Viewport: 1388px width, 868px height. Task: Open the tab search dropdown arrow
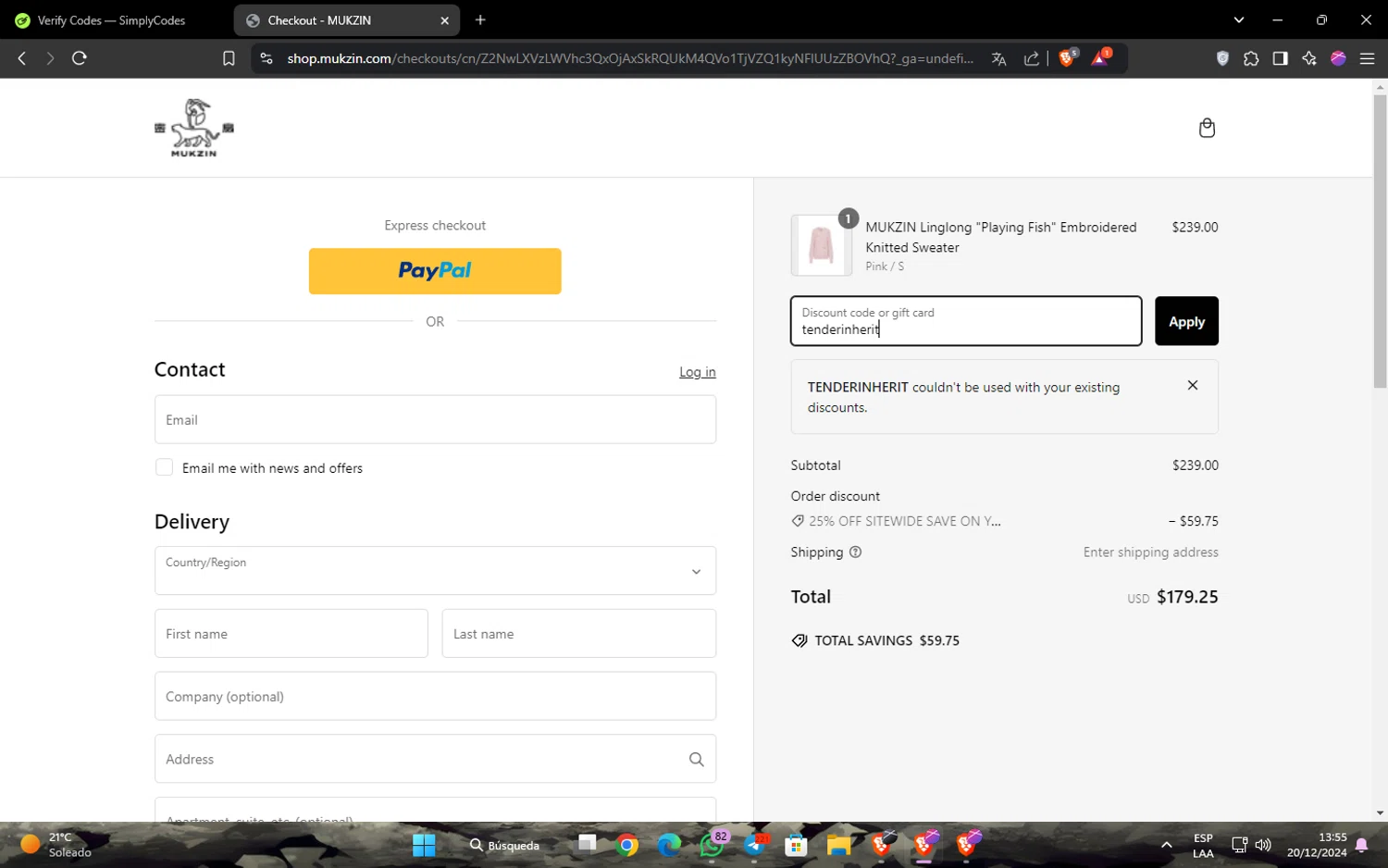click(1239, 19)
